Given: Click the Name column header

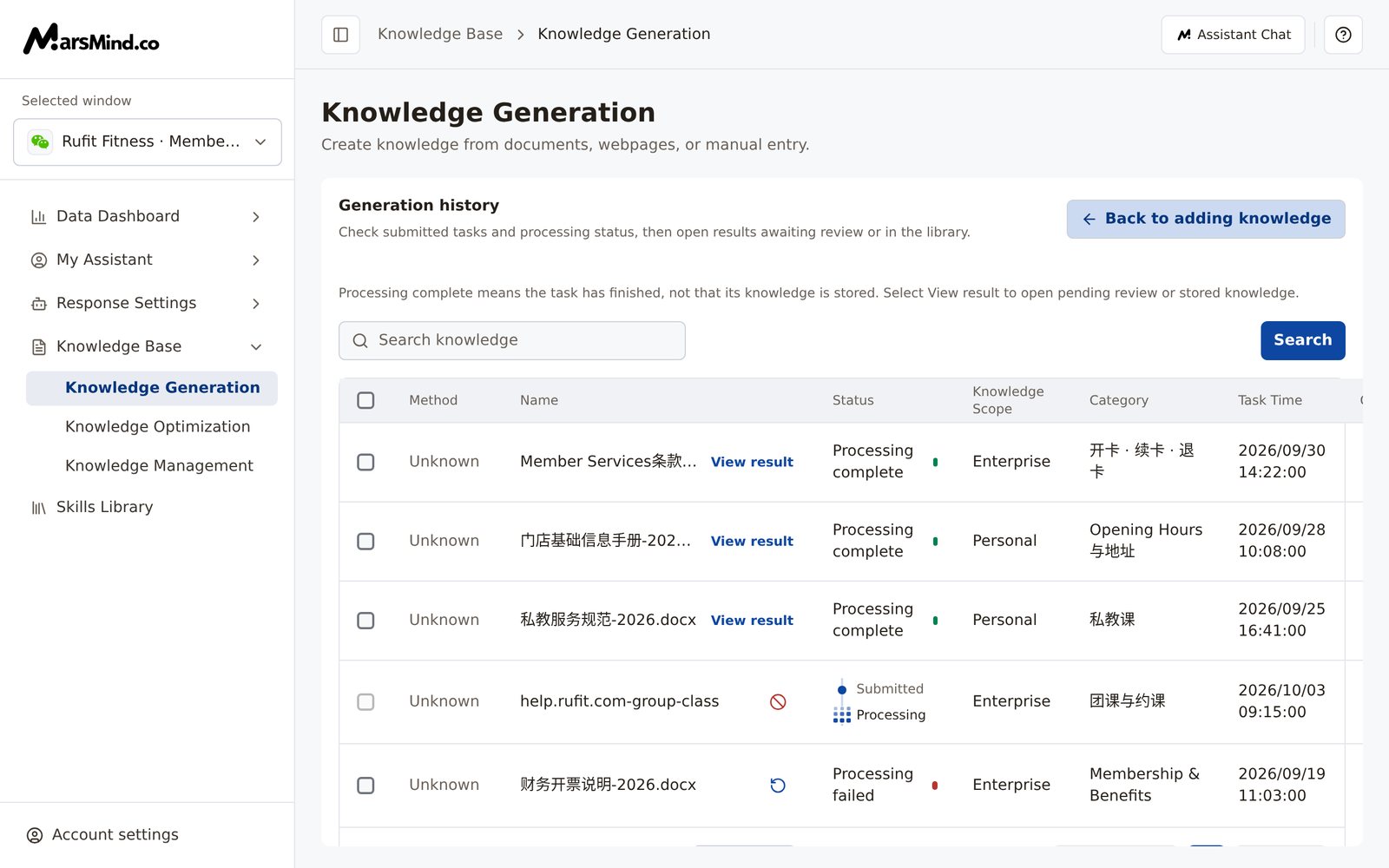Looking at the screenshot, I should 539,400.
